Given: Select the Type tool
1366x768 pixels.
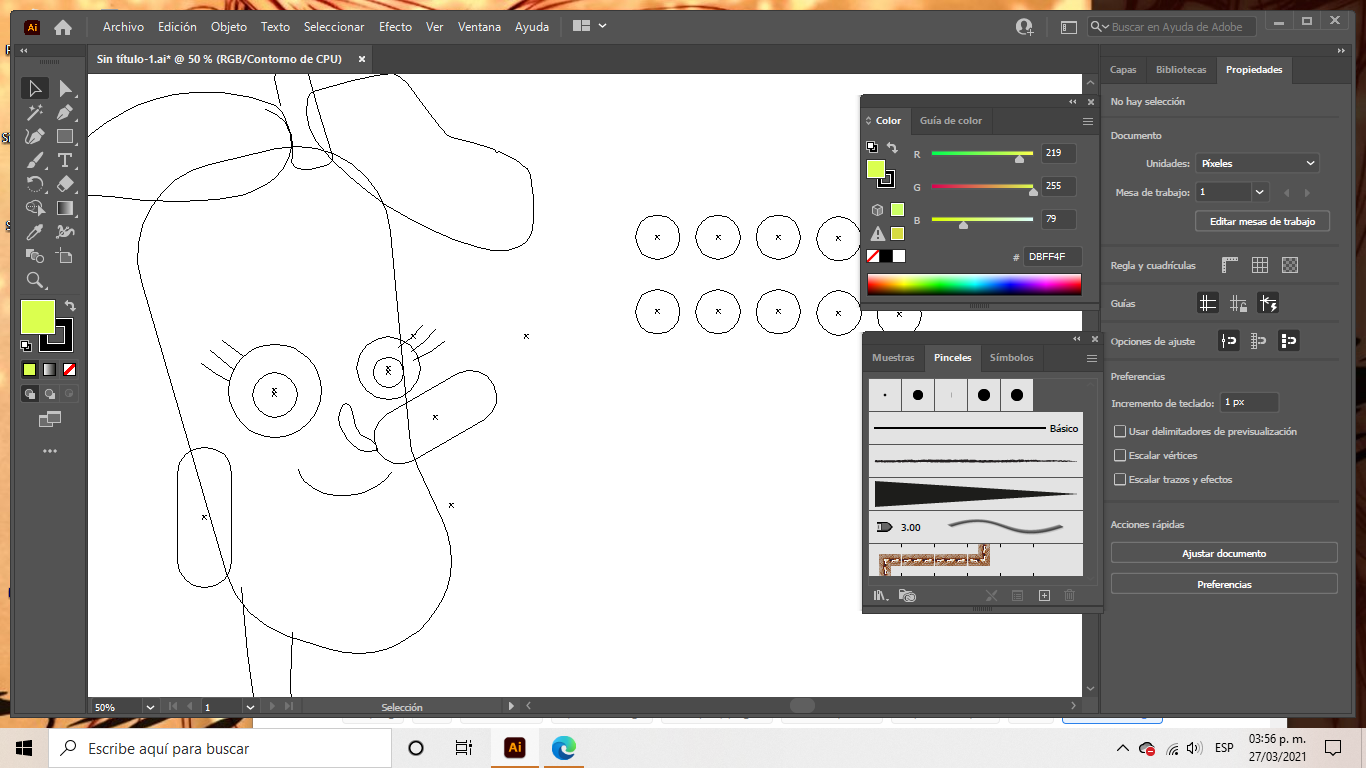Looking at the screenshot, I should click(66, 160).
